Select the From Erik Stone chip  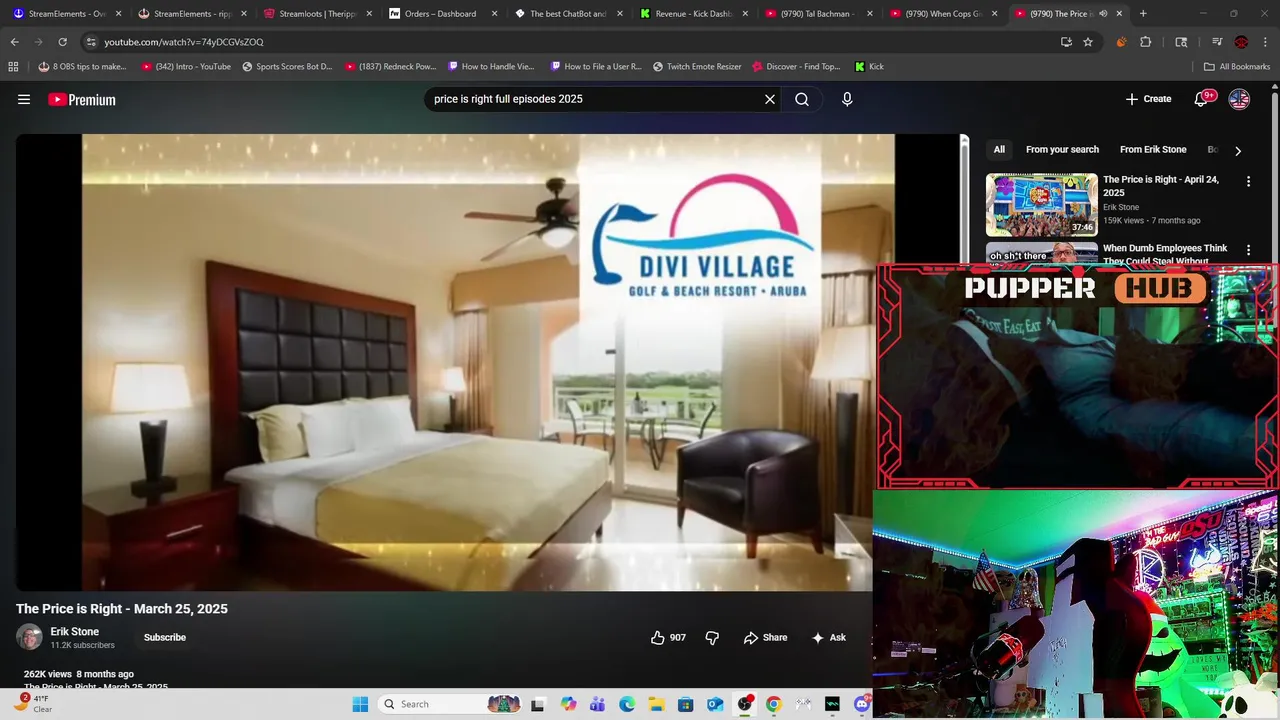click(1153, 149)
